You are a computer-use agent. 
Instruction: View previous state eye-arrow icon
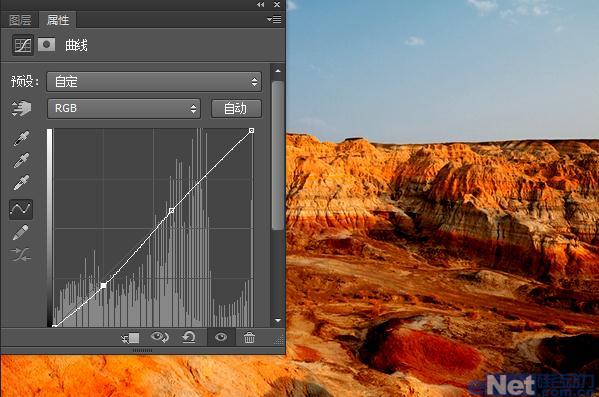[160, 337]
